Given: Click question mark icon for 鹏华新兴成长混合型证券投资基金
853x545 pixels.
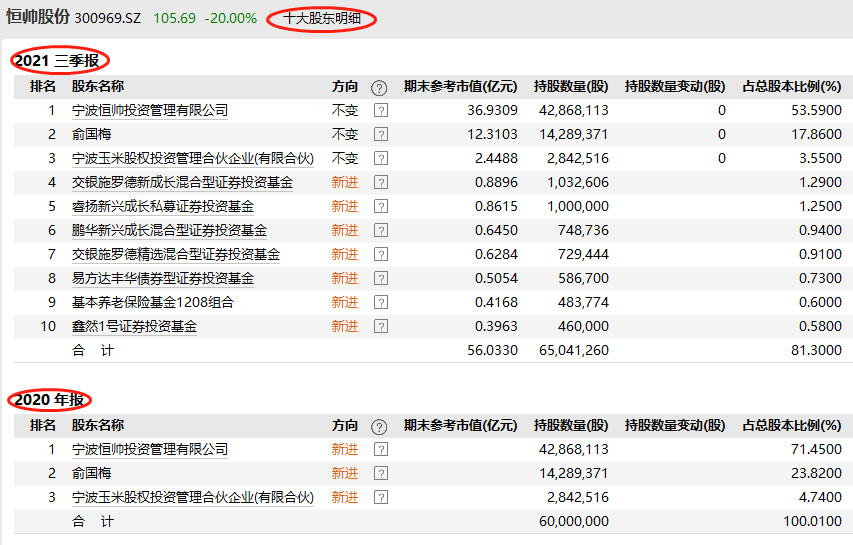Looking at the screenshot, I should [381, 230].
